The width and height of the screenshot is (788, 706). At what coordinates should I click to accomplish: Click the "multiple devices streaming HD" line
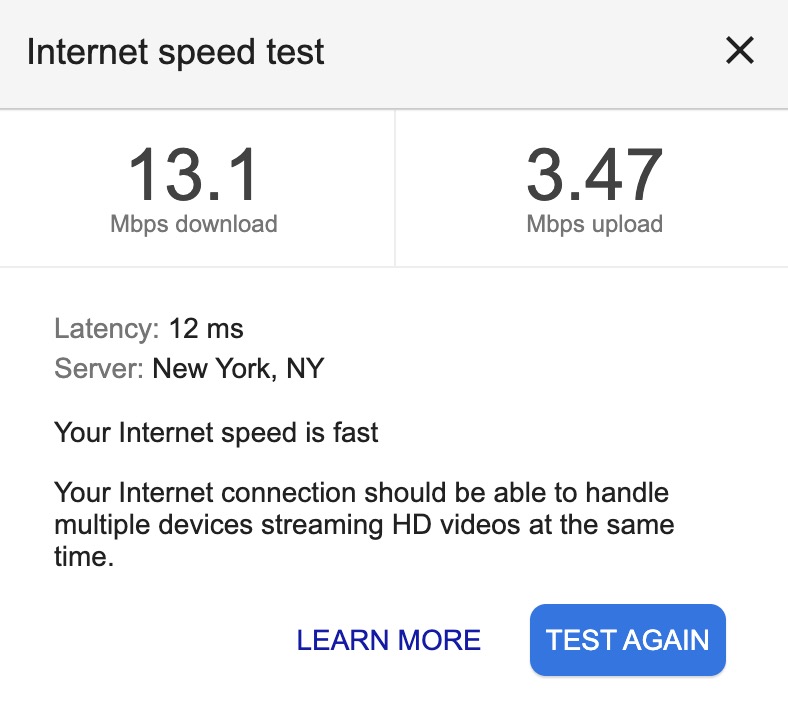tap(364, 524)
